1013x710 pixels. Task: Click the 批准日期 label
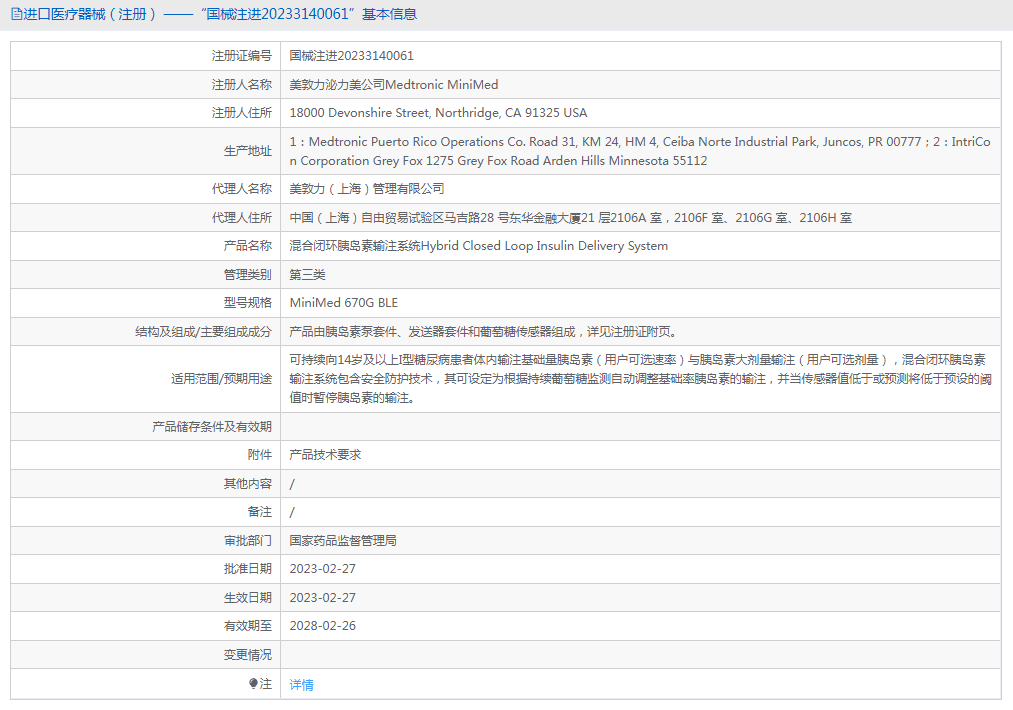tap(247, 569)
